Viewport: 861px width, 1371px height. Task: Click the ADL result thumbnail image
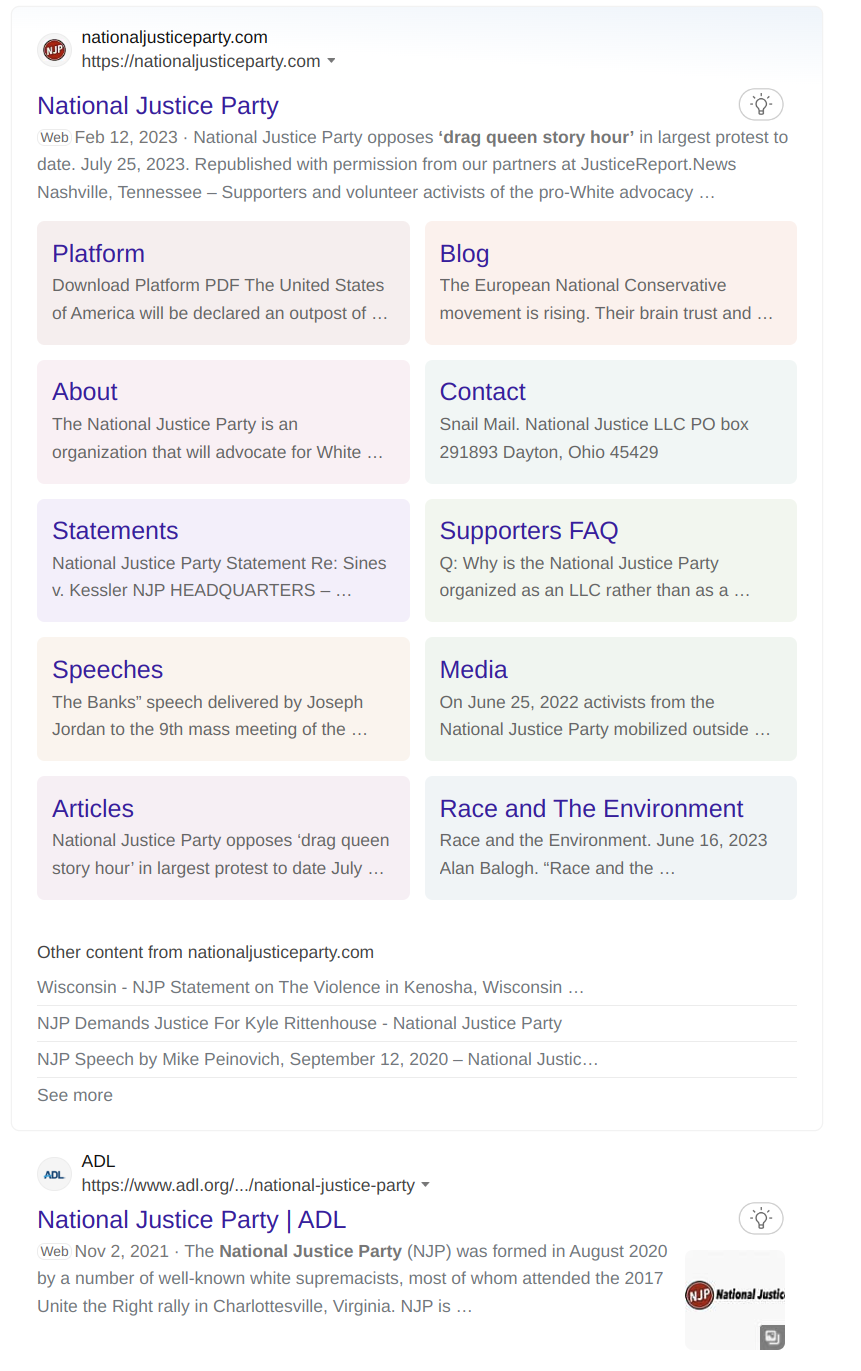(x=734, y=1294)
